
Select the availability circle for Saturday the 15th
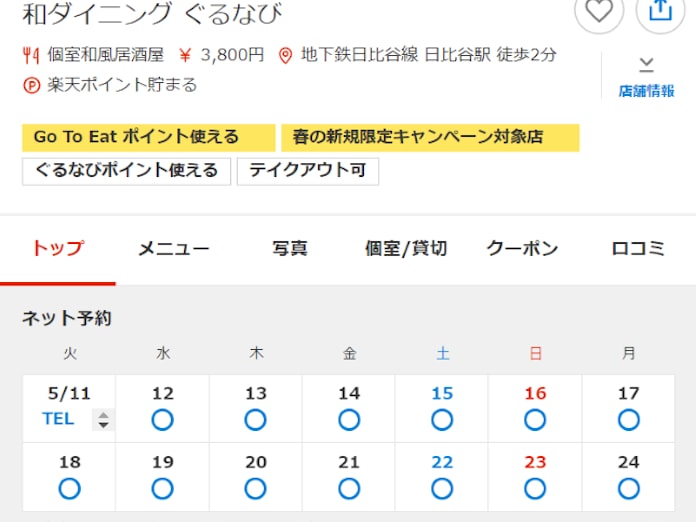441,420
